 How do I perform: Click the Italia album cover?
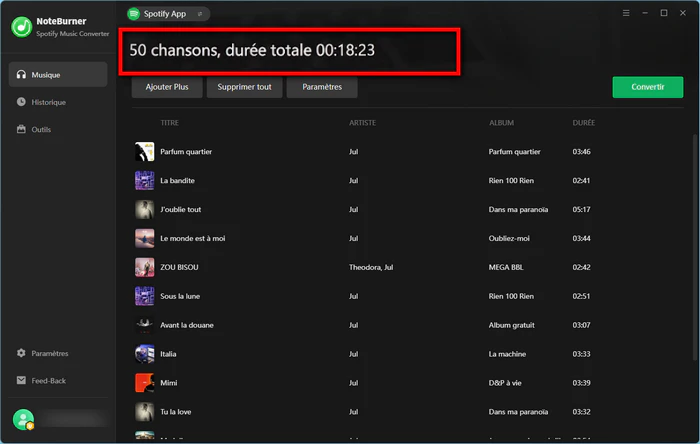pyautogui.click(x=145, y=354)
